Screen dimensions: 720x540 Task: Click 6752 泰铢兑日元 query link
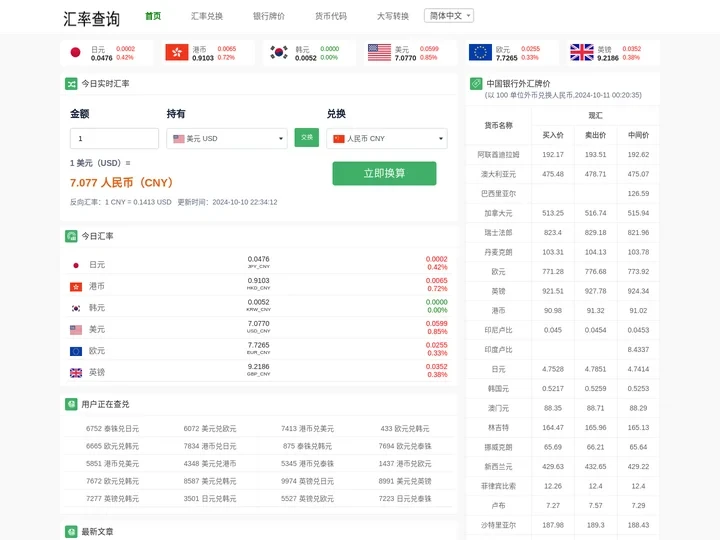pyautogui.click(x=112, y=428)
